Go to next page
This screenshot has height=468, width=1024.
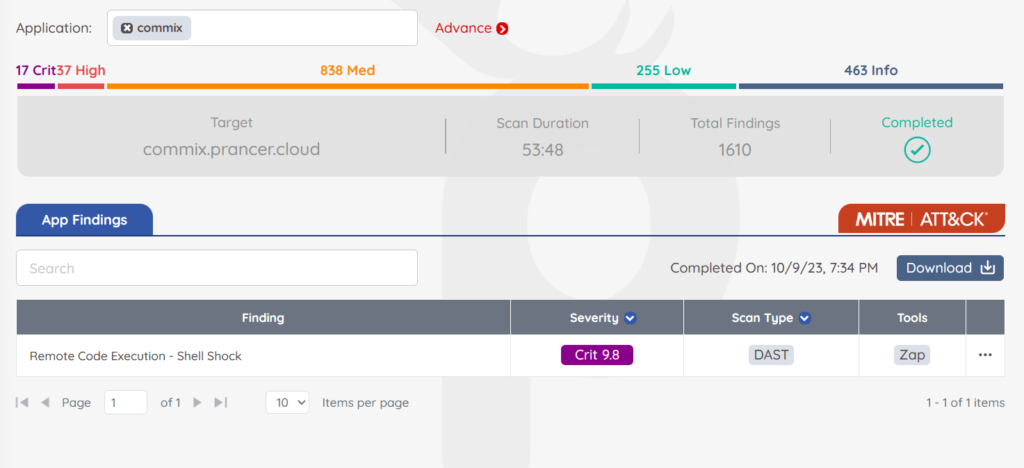tap(197, 403)
